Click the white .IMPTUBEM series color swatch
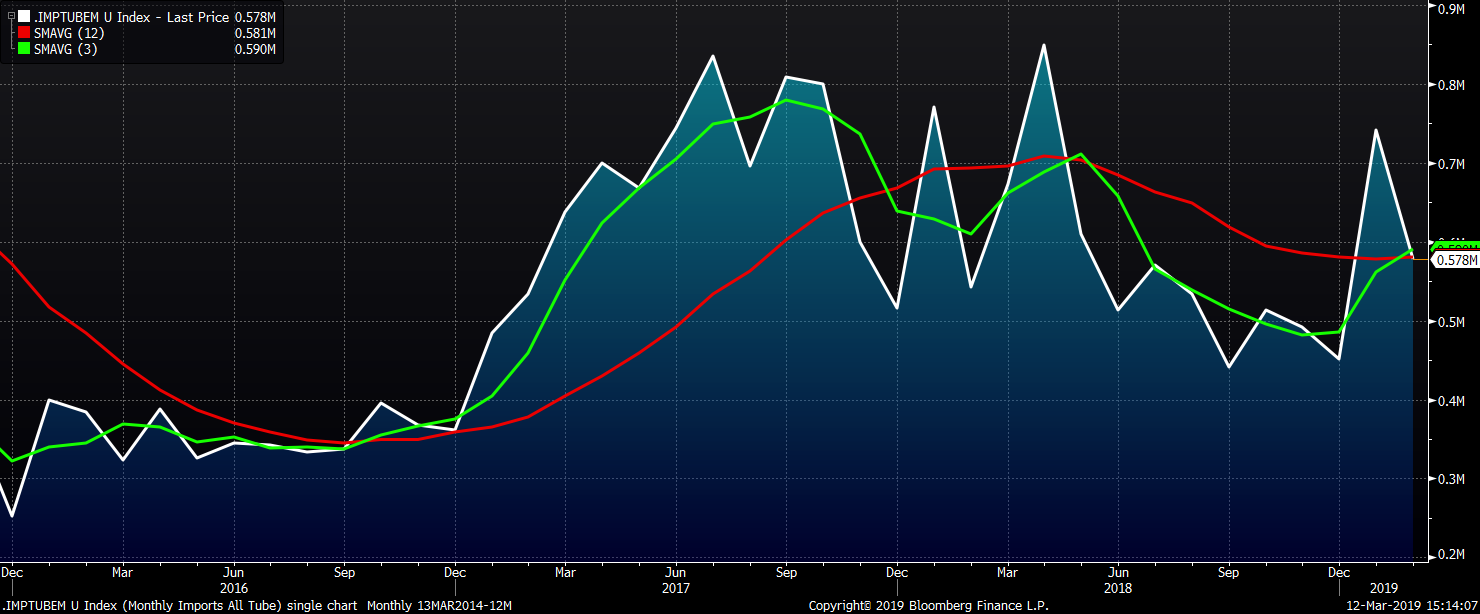Viewport: 1480px width, 614px height. (x=23, y=17)
